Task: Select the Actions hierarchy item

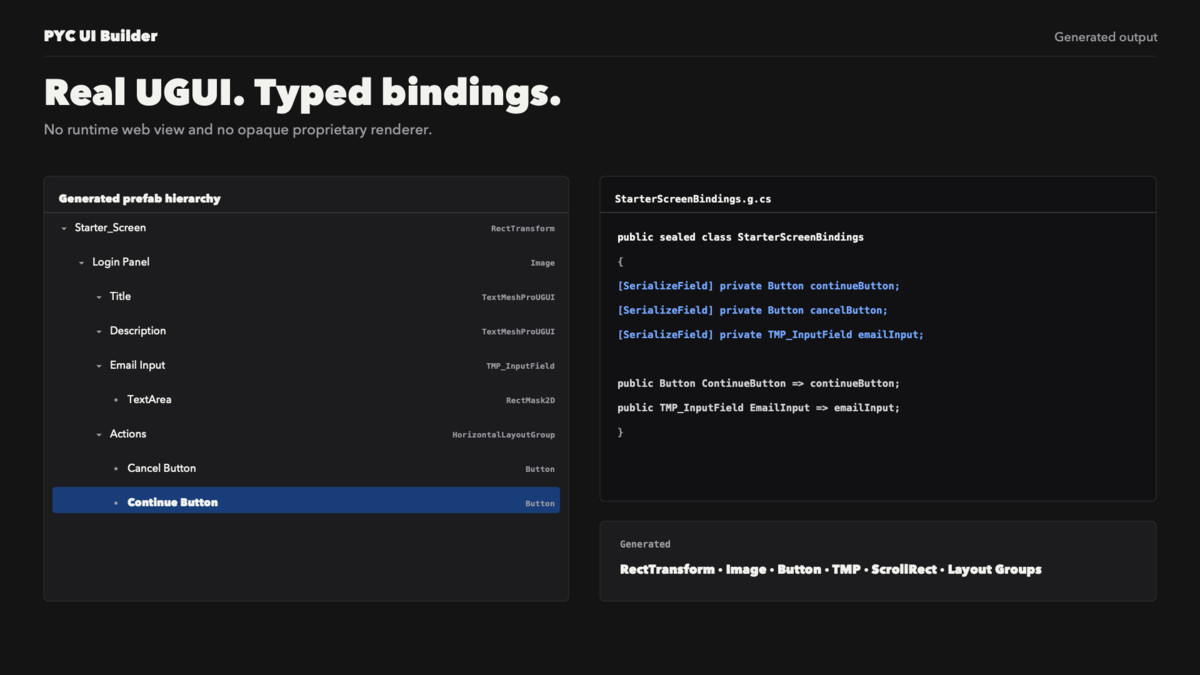Action: point(306,434)
